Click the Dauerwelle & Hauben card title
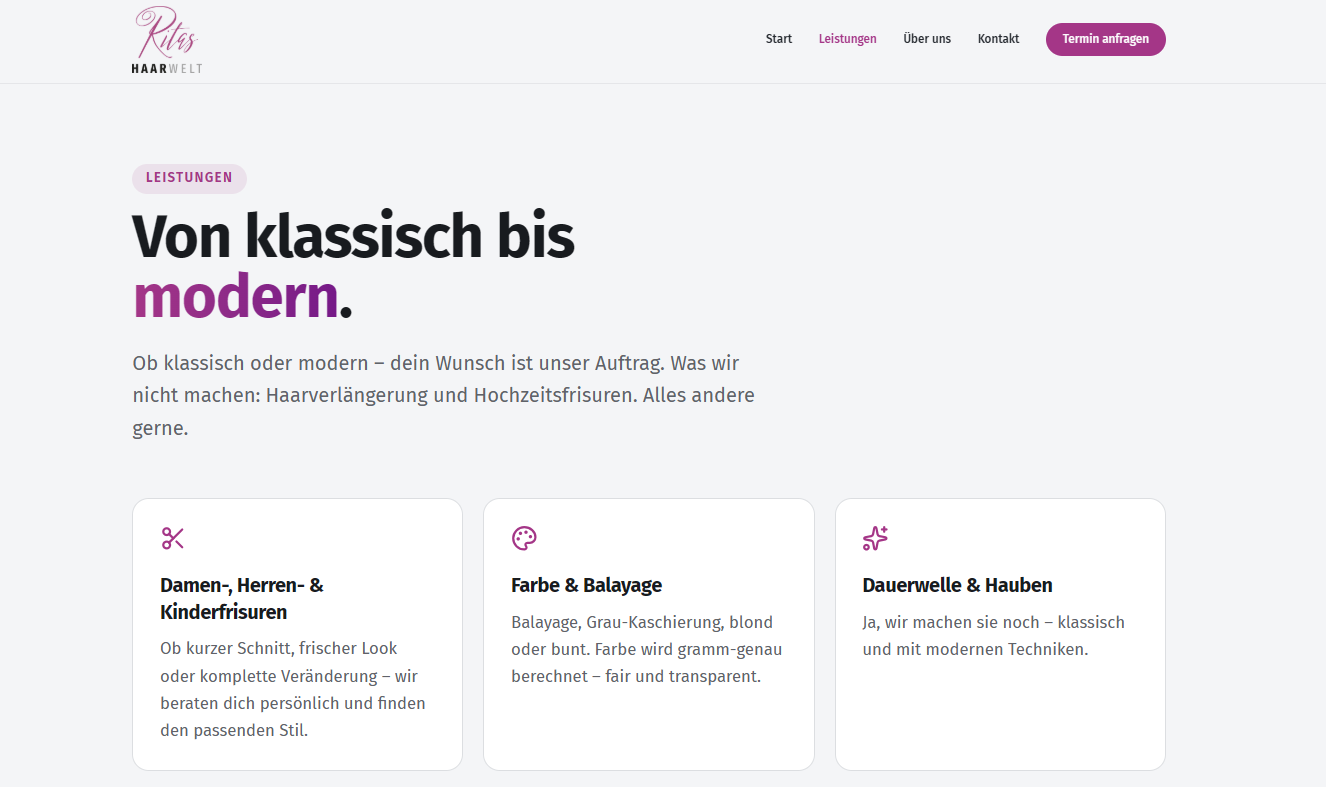The height and width of the screenshot is (787, 1326). pos(957,585)
